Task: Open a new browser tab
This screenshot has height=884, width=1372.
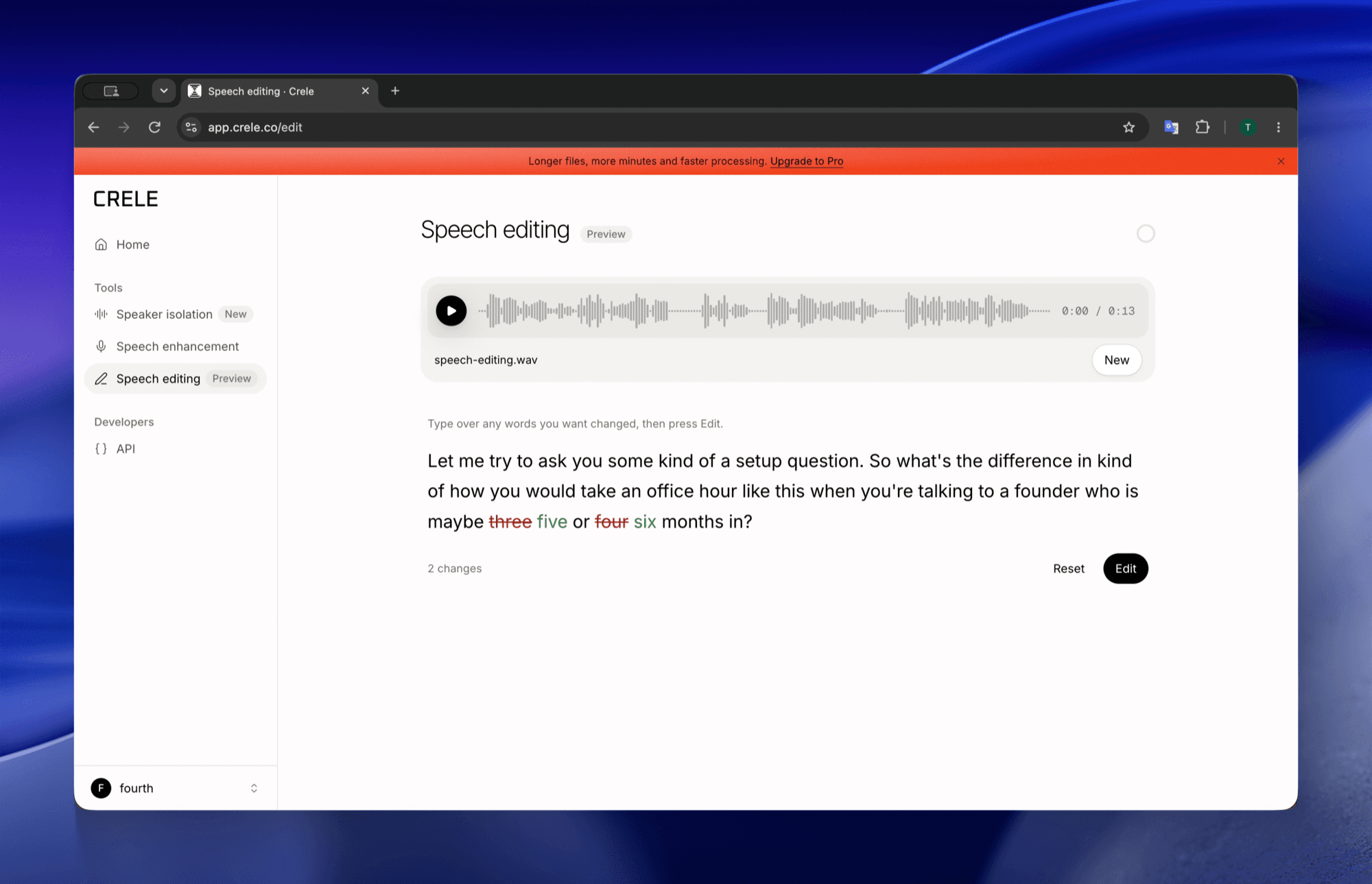Action: tap(395, 91)
